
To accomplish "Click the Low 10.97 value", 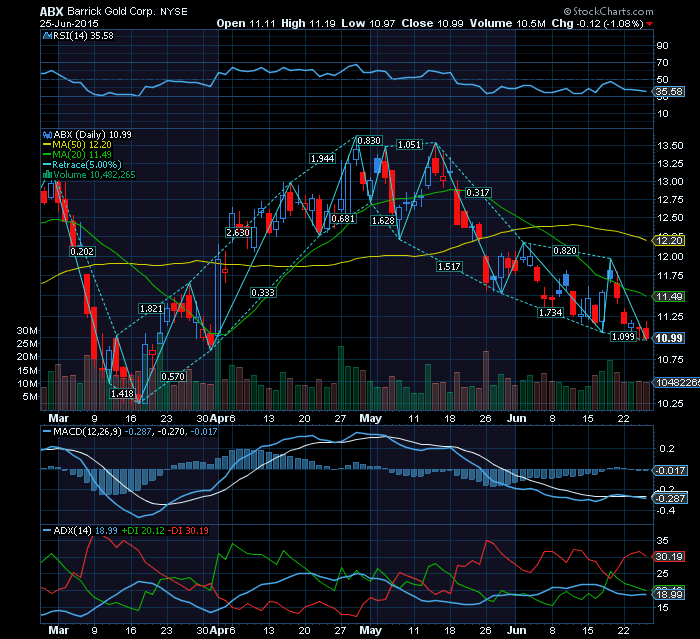I will [368, 24].
